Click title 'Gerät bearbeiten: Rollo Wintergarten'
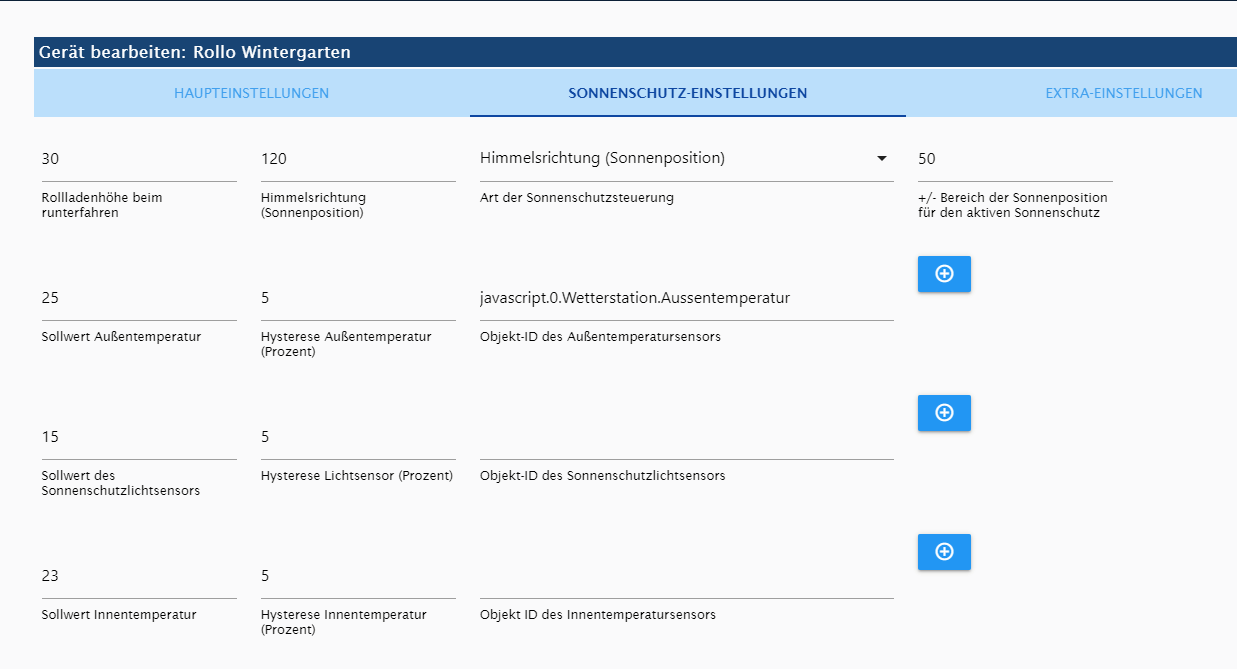The image size is (1237, 669). (x=195, y=52)
